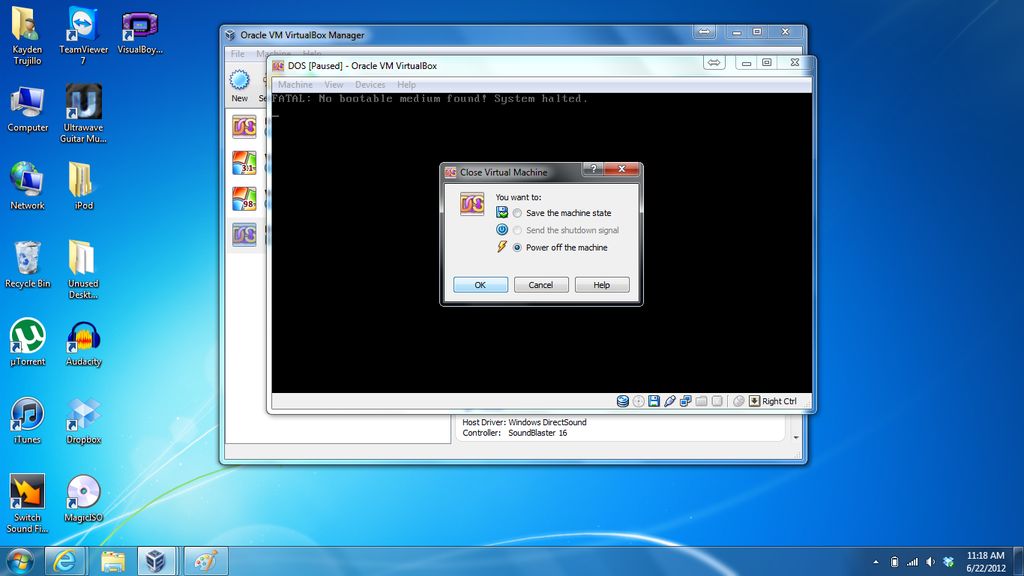Launch MagicISO from desktop
The width and height of the screenshot is (1024, 576).
(83, 498)
